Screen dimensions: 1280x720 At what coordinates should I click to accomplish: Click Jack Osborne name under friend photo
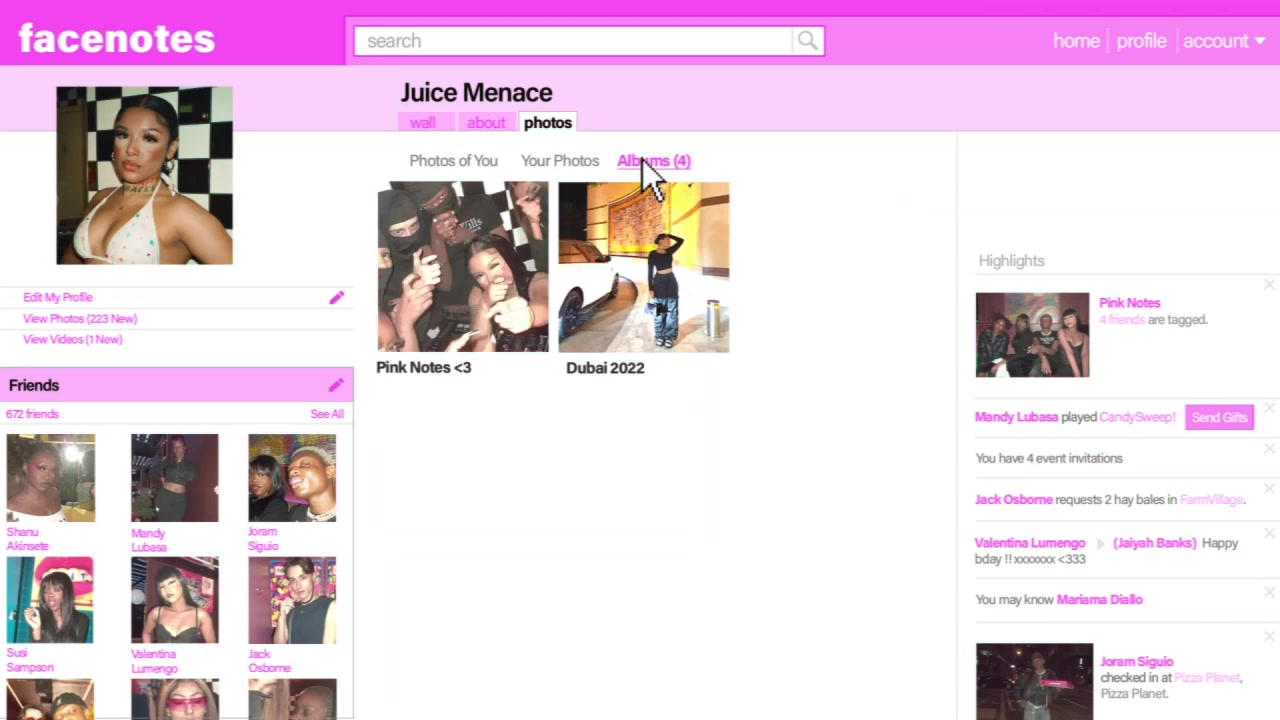(269, 661)
